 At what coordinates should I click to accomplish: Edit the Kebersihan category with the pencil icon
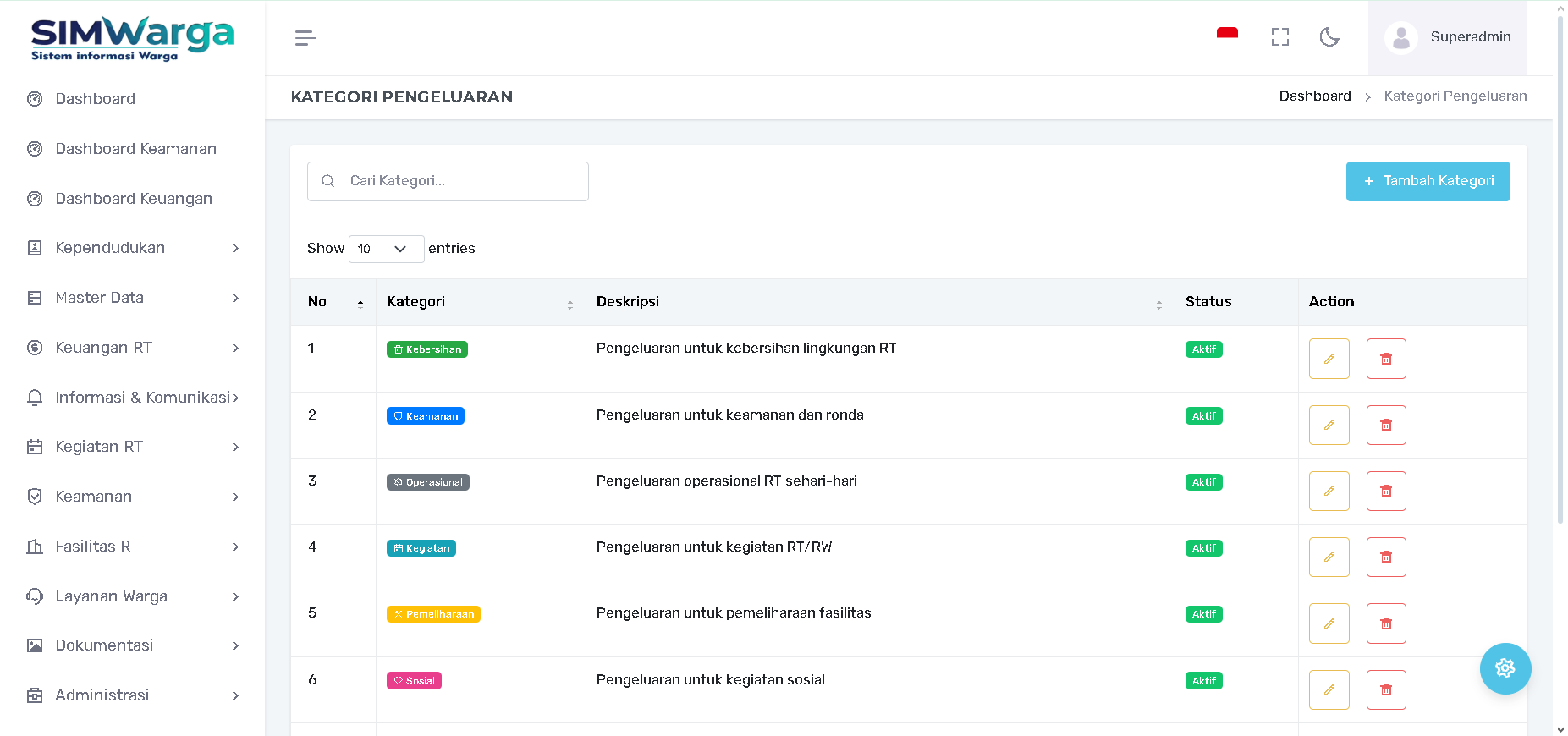[1329, 359]
